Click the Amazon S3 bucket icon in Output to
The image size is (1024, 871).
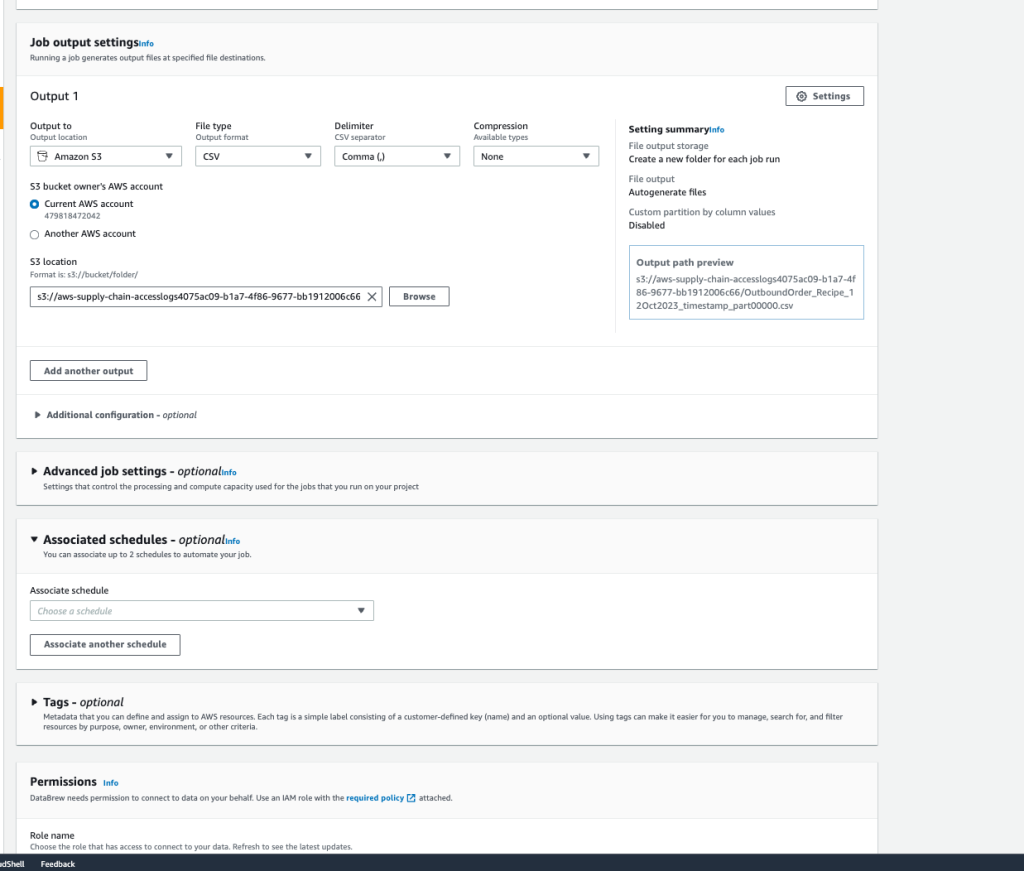[x=41, y=155]
